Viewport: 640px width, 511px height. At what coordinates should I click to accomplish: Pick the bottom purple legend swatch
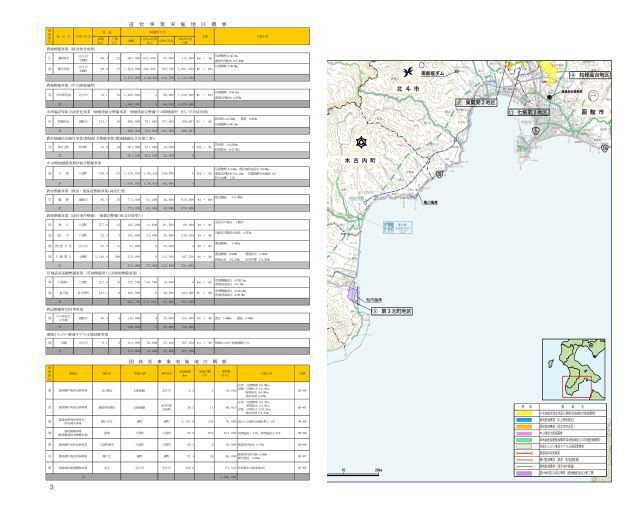(x=524, y=473)
